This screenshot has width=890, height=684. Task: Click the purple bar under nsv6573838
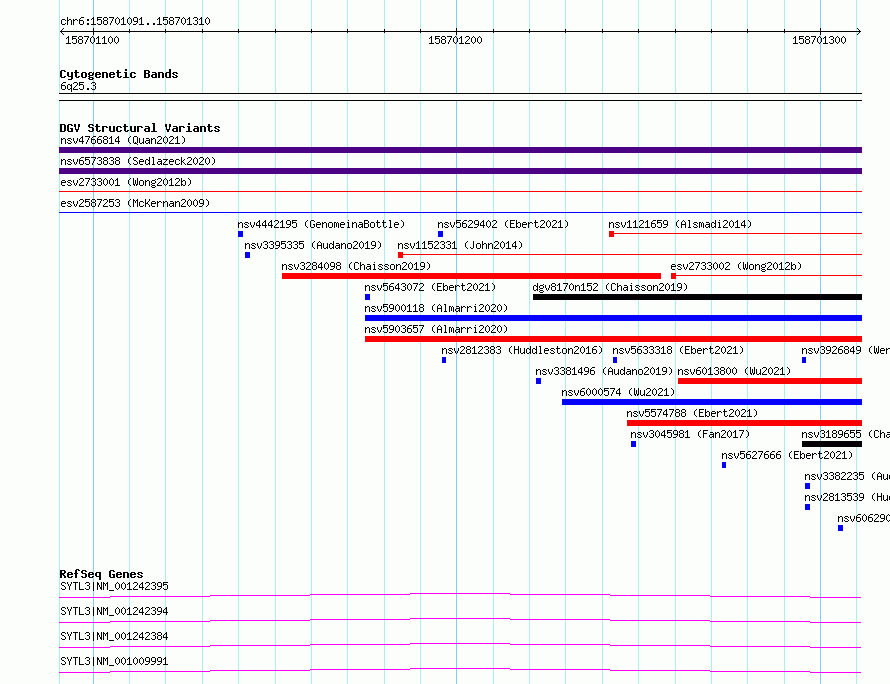pos(460,171)
